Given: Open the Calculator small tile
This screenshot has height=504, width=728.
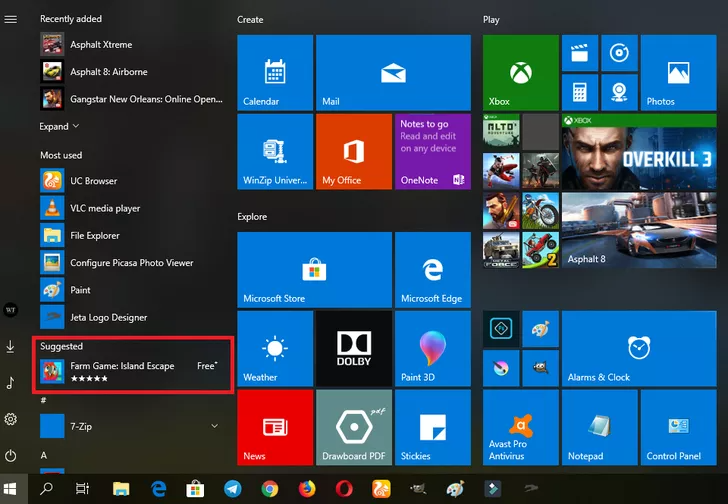Looking at the screenshot, I should click(580, 92).
